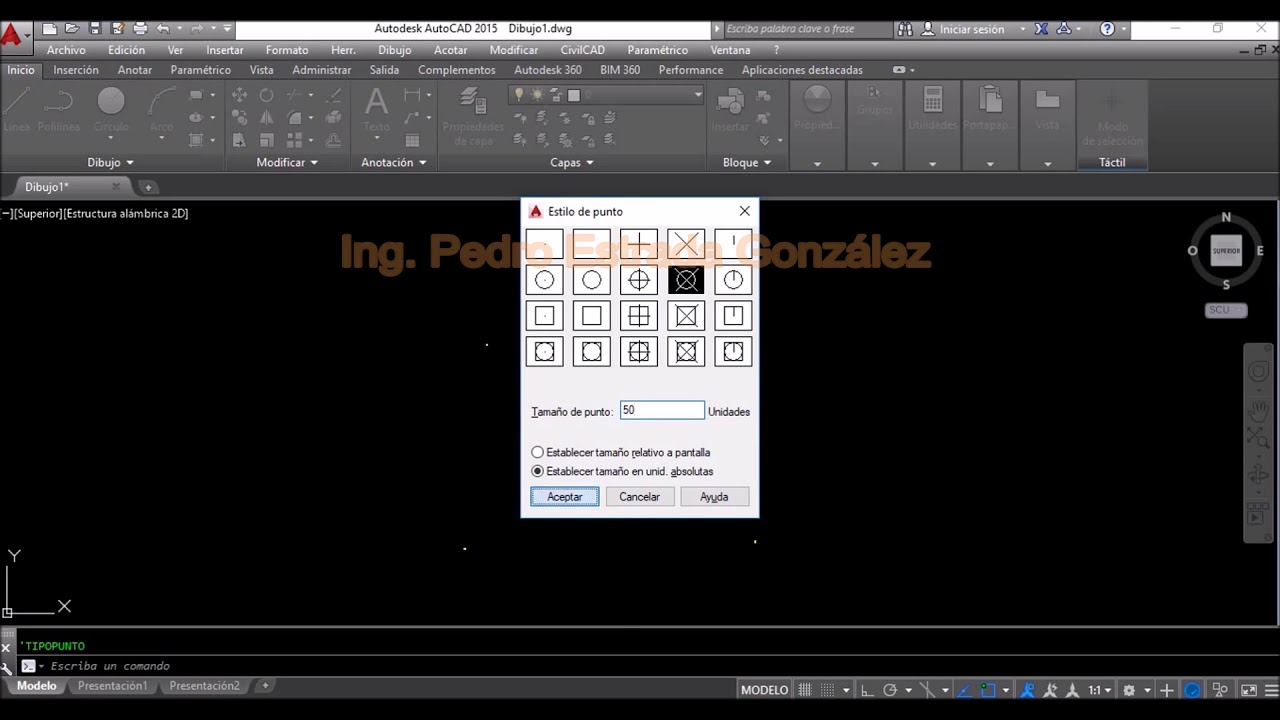This screenshot has height=720, width=1280.
Task: Open the 1:1 annotation scale dropdown
Action: point(1100,690)
